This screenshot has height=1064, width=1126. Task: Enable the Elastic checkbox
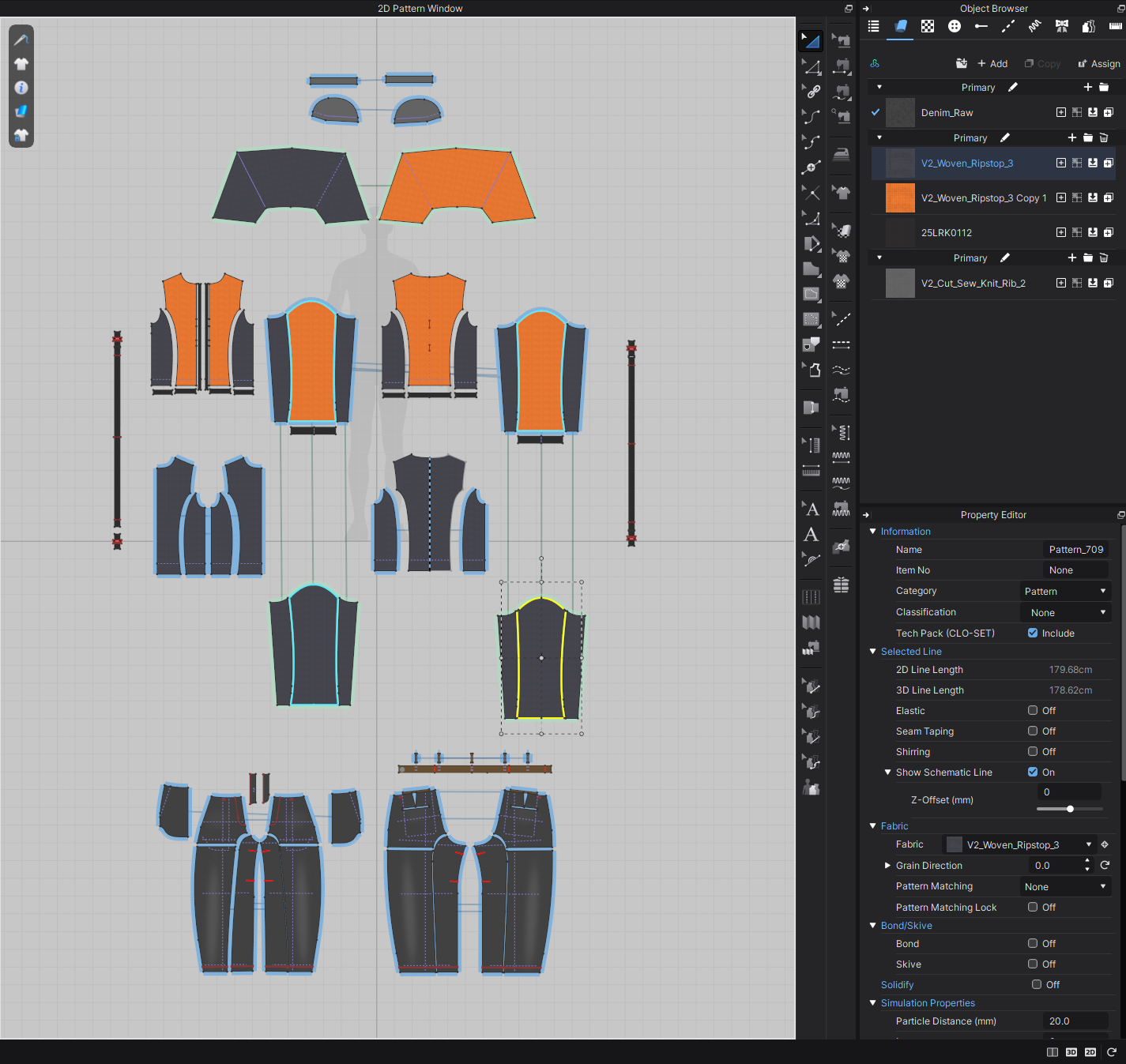tap(1033, 711)
